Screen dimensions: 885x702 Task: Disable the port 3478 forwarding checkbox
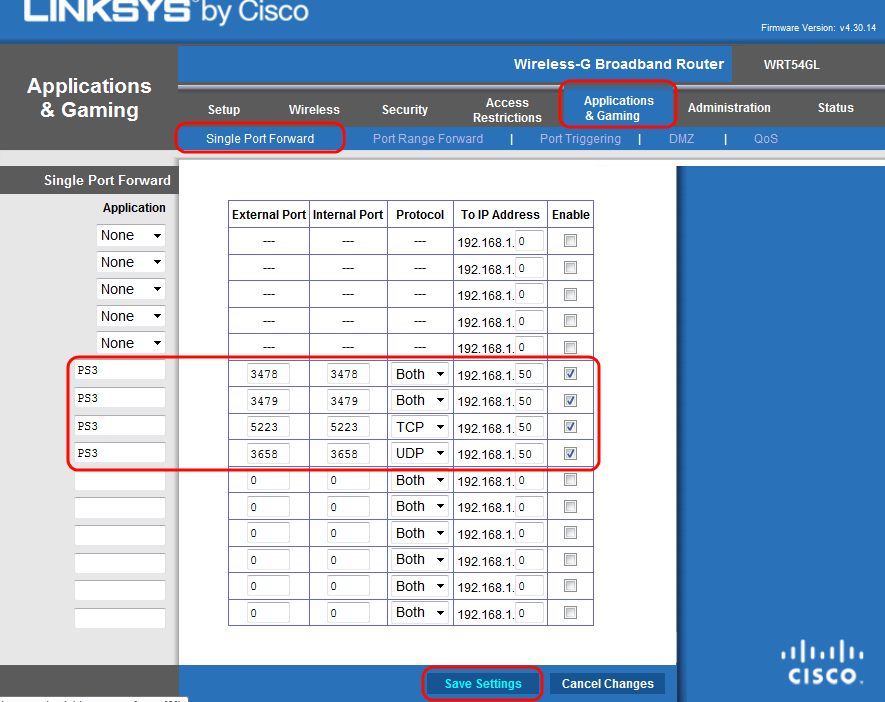[570, 374]
